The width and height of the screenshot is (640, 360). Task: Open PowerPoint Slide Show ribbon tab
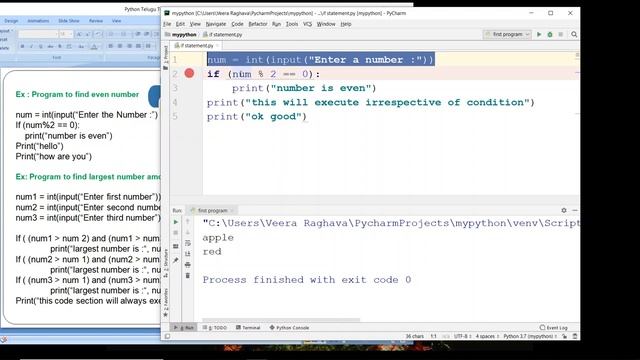point(69,21)
